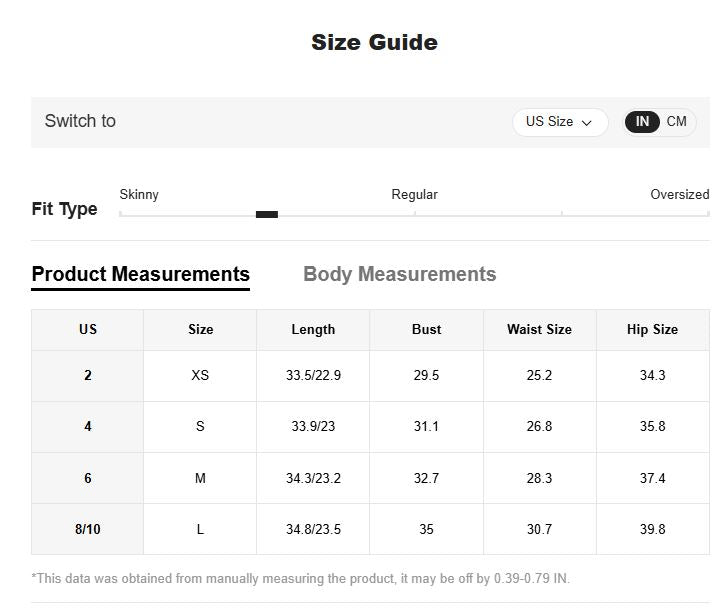This screenshot has height=613, width=722.
Task: Switch units to CM
Action: 677,122
